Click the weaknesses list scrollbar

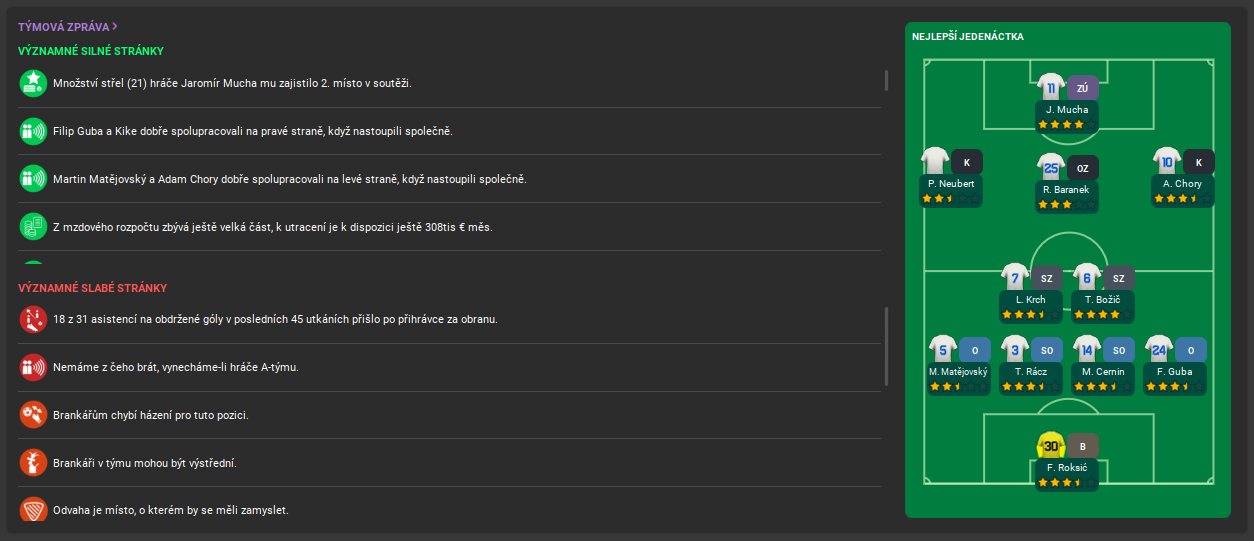(886, 346)
